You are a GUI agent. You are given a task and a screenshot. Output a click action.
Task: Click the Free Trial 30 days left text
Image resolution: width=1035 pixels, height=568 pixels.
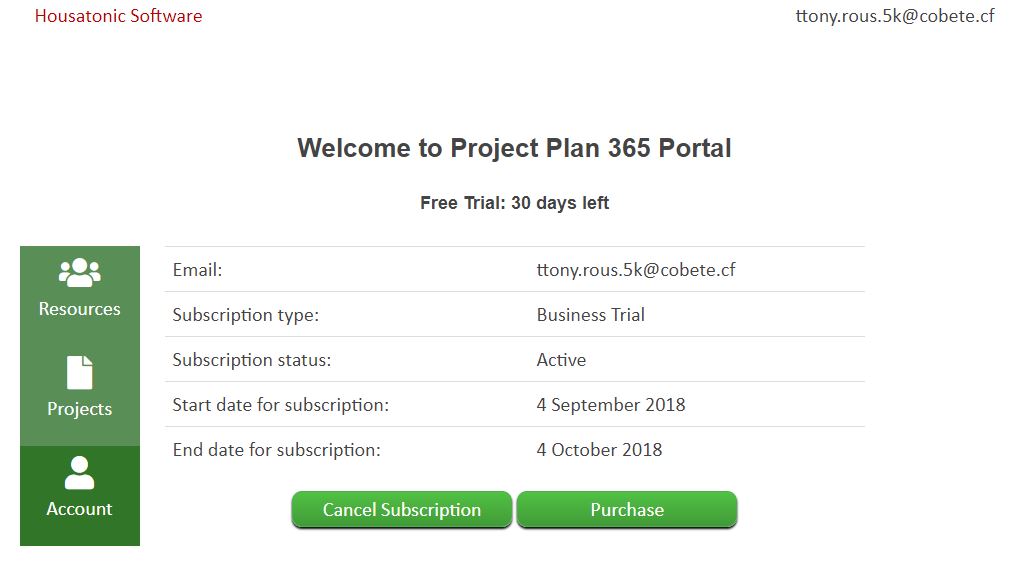[514, 203]
